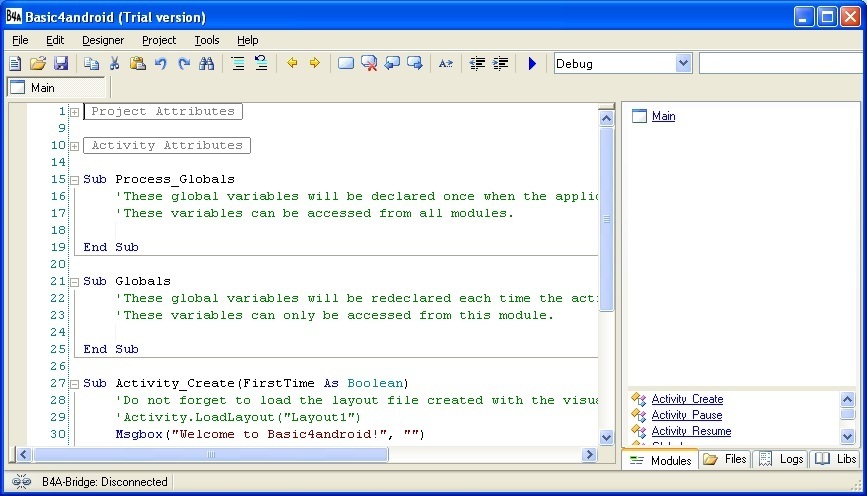
Task: Jump to the Activity_Resume sub
Action: click(x=691, y=431)
